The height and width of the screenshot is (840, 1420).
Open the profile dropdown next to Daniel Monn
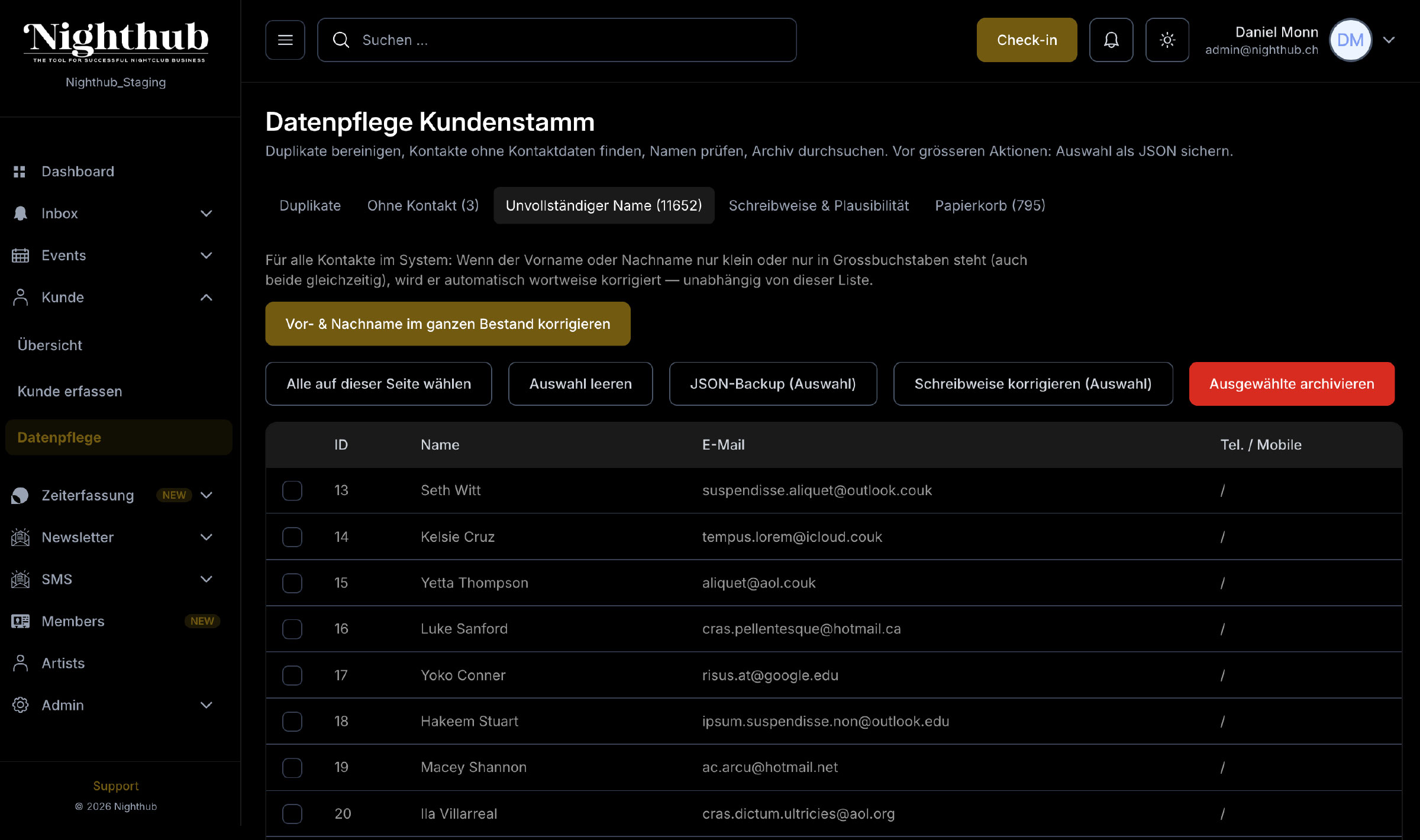pos(1389,40)
